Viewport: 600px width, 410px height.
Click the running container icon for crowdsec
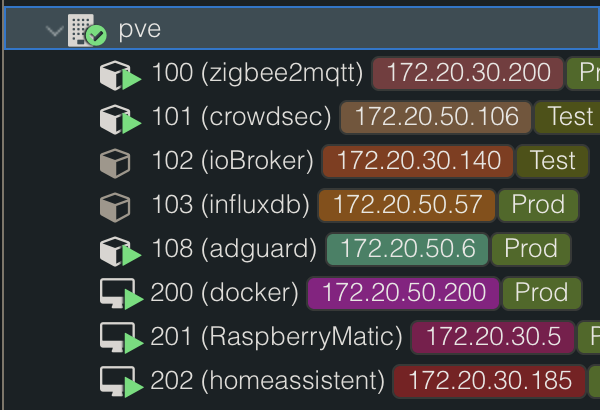pos(120,119)
